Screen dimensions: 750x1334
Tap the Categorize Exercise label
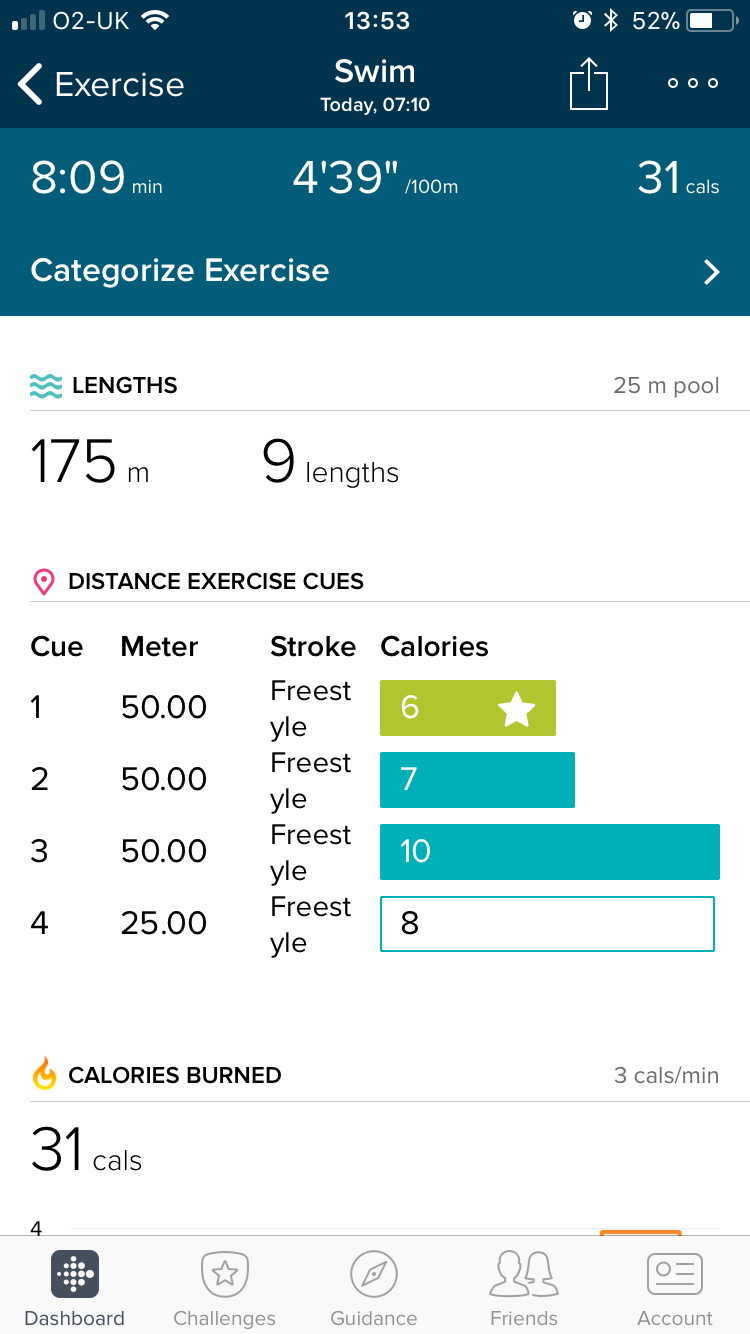(180, 271)
